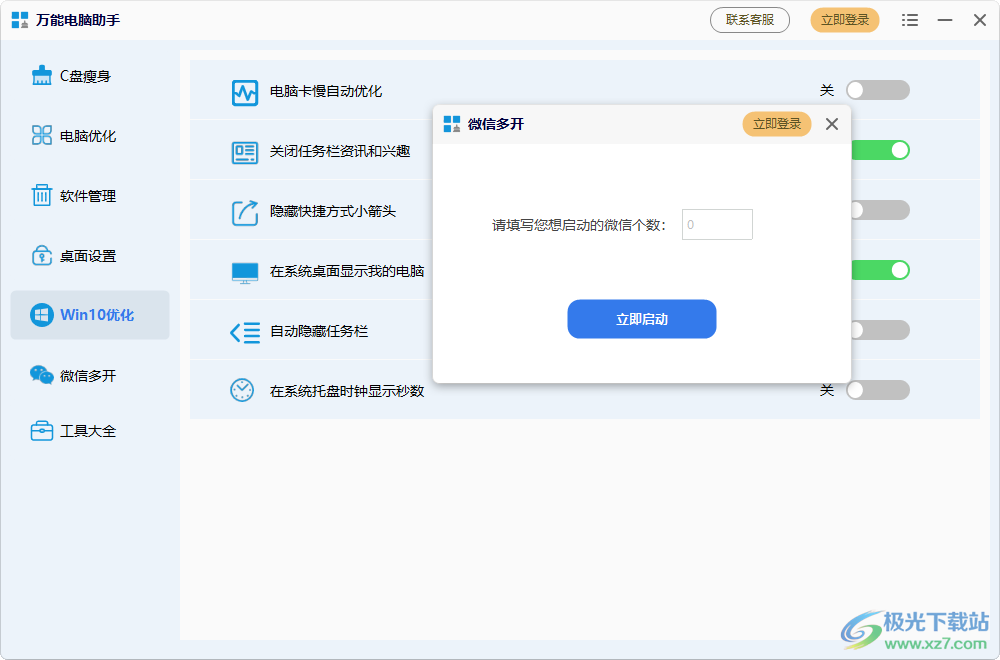This screenshot has height=660, width=1000.
Task: Switch to the Win10优化 section
Action: (x=90, y=315)
